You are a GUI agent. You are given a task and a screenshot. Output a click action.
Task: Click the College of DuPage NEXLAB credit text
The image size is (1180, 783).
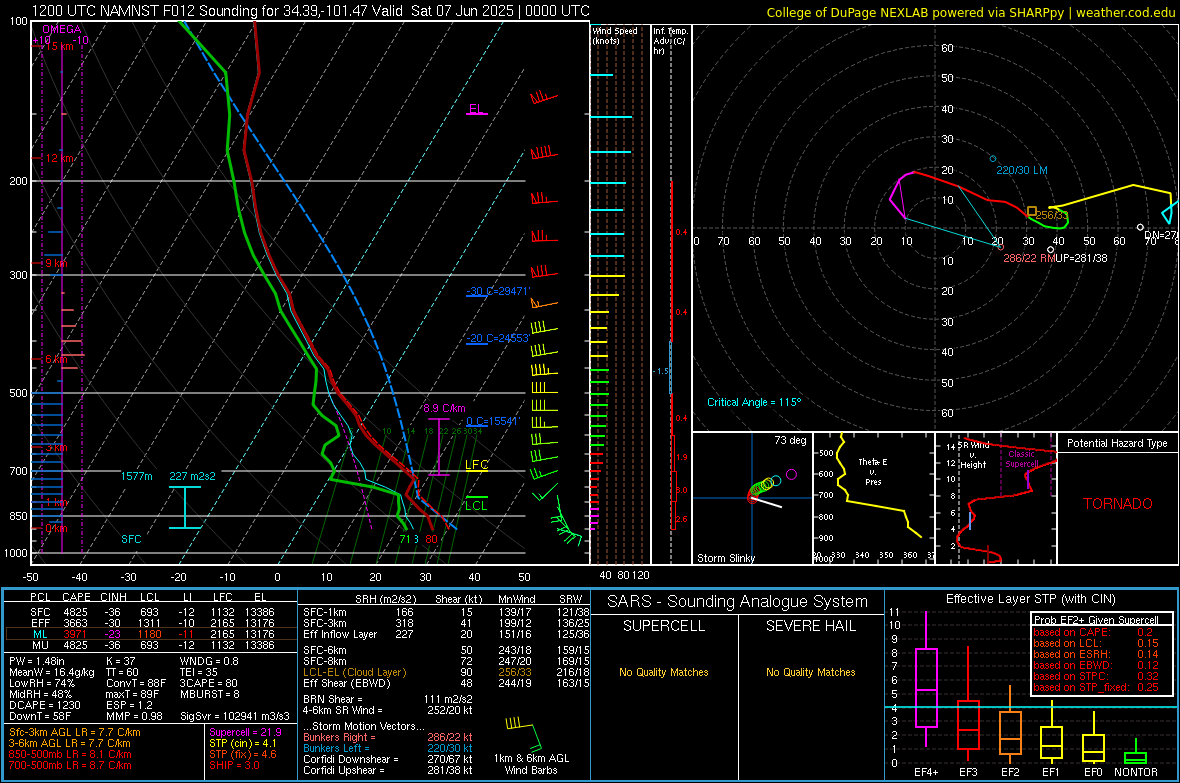coord(971,12)
